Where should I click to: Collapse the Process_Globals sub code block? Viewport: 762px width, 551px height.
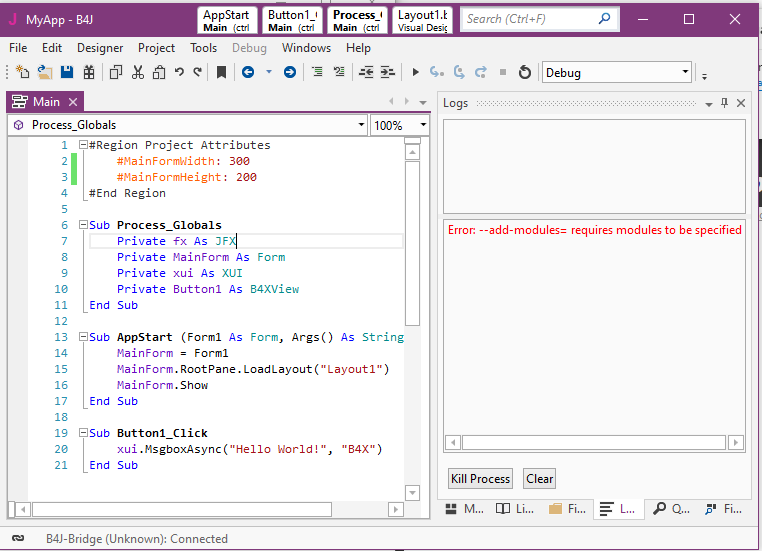[x=84, y=225]
